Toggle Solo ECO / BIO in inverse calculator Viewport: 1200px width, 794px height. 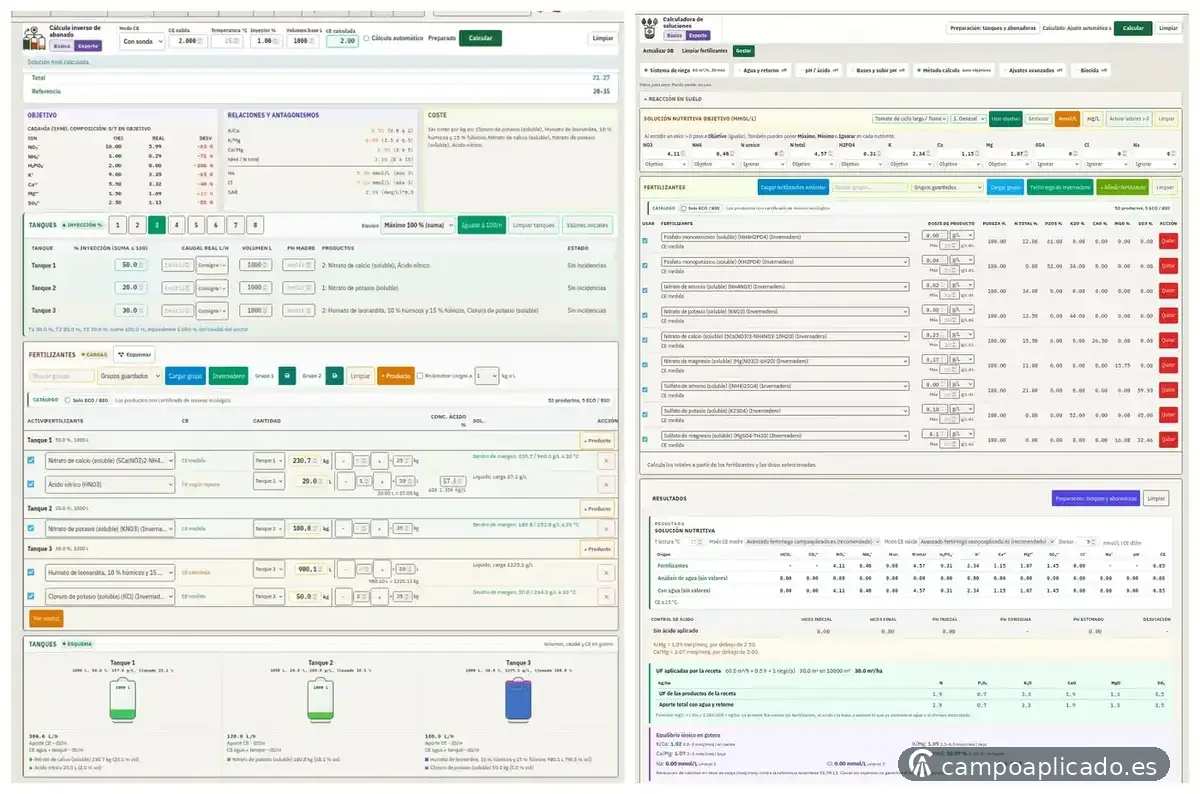click(x=67, y=399)
